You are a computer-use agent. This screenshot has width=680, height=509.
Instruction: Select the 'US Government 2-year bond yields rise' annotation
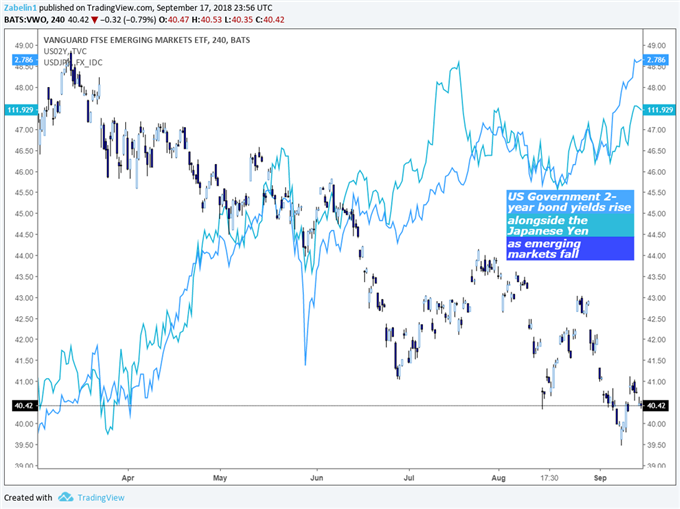pyautogui.click(x=570, y=202)
